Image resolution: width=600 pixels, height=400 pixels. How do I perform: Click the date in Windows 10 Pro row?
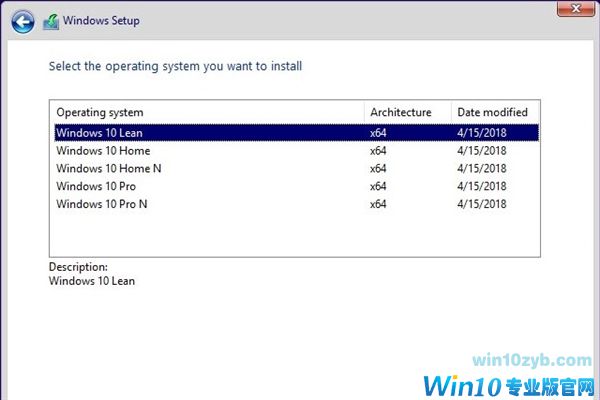(x=482, y=186)
